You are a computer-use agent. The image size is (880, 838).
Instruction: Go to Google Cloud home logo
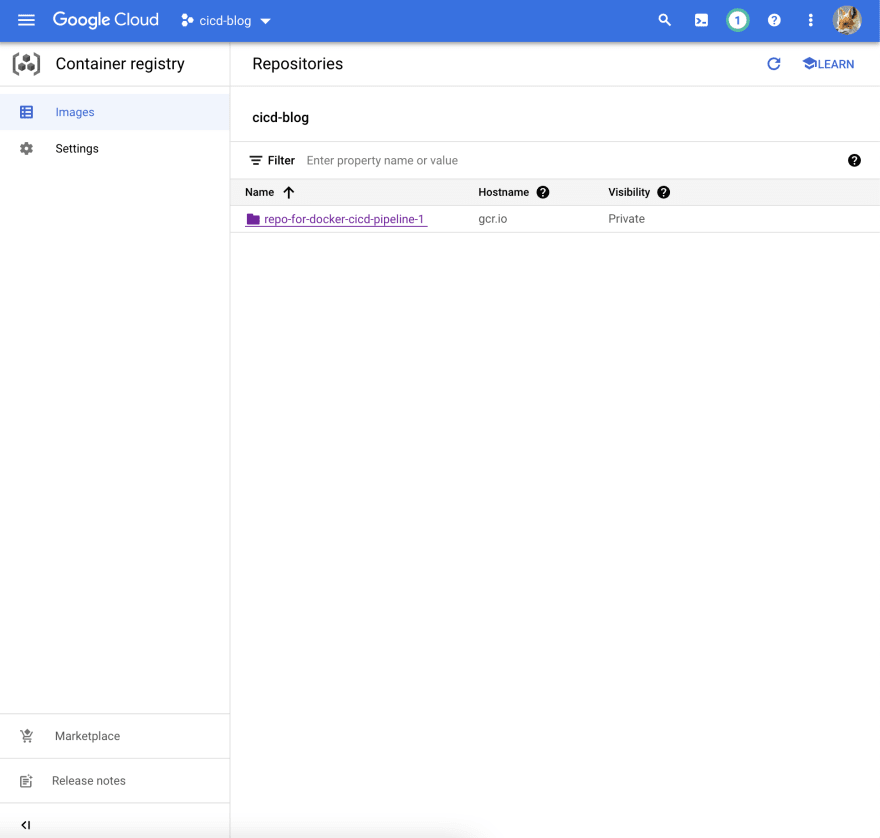(106, 20)
